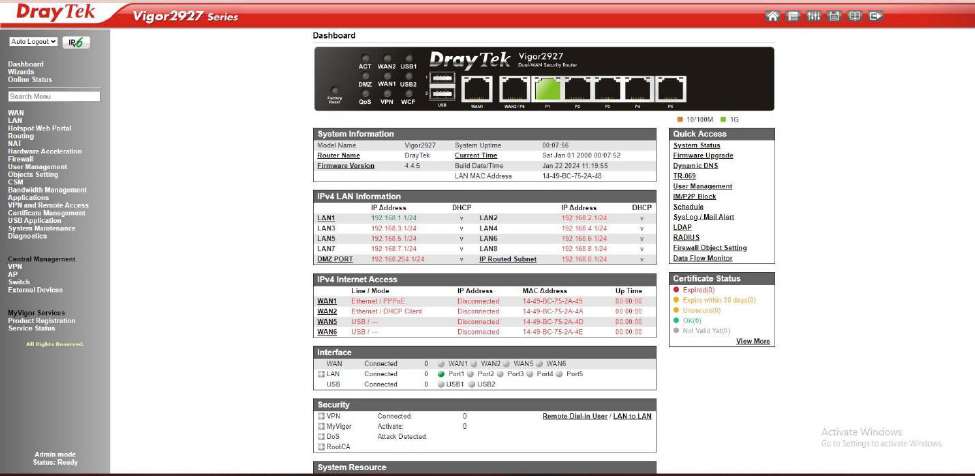This screenshot has width=975, height=476.
Task: Click the WCF LED indicator
Action: (x=408, y=93)
